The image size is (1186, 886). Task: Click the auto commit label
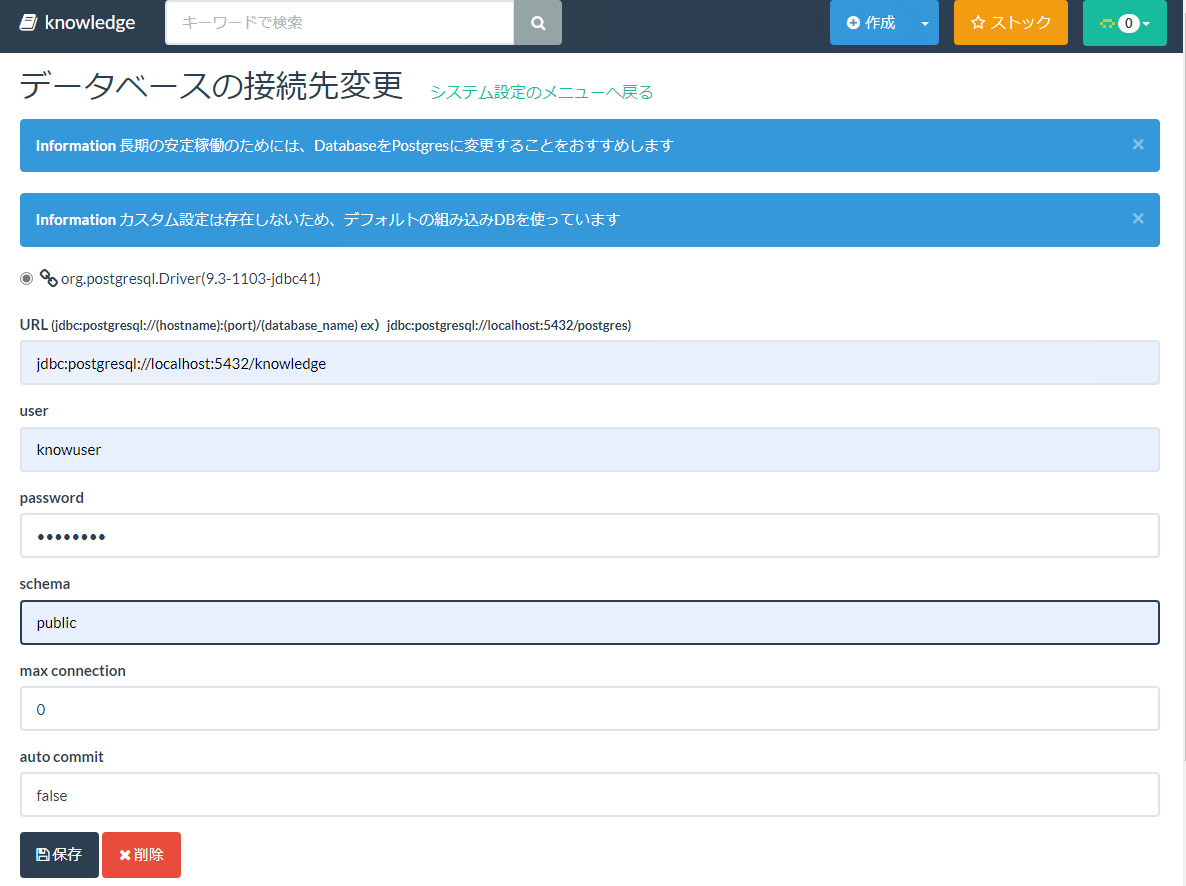tap(61, 757)
